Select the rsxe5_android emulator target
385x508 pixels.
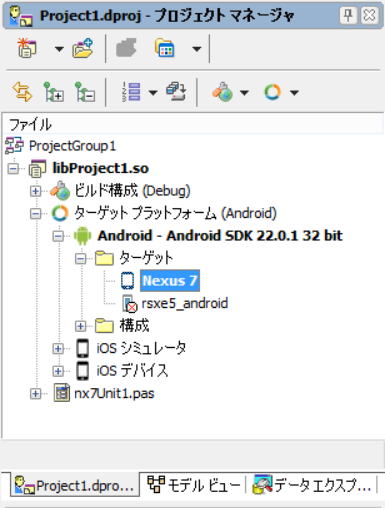click(x=185, y=303)
